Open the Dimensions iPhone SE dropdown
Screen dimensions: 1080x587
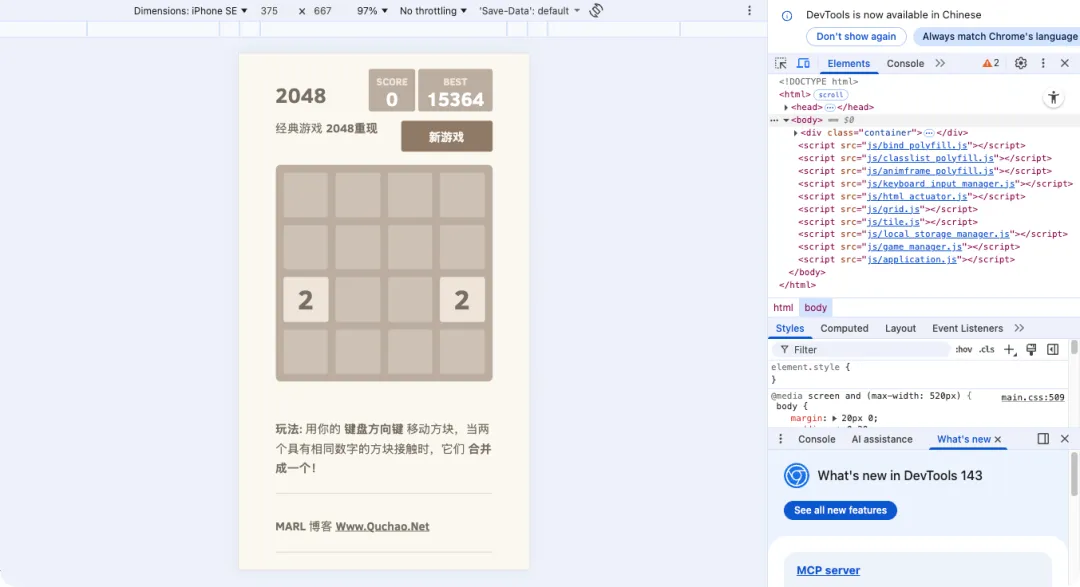click(190, 11)
